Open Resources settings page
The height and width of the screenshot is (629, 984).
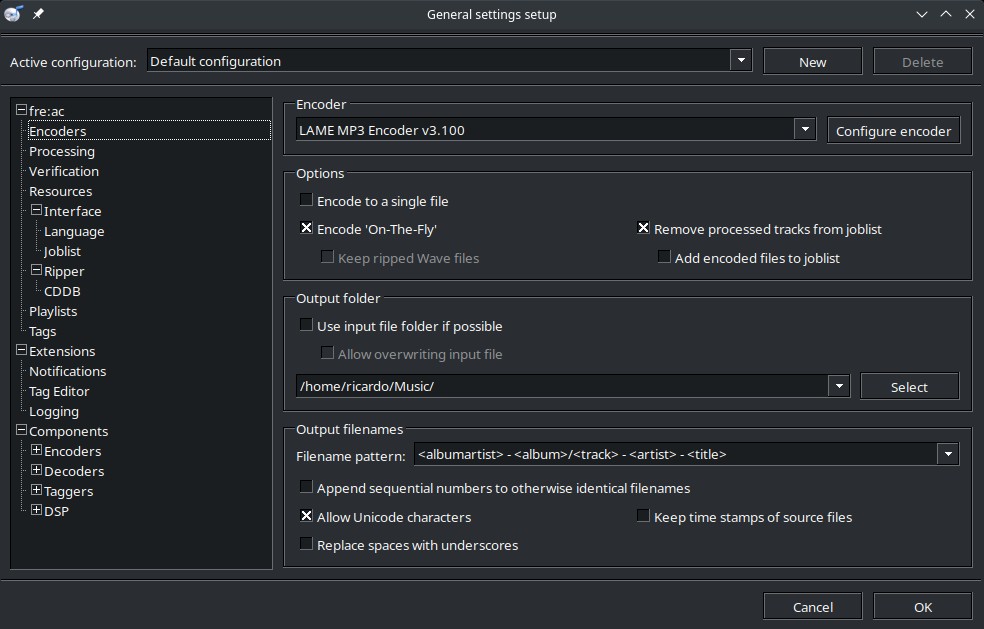click(60, 191)
